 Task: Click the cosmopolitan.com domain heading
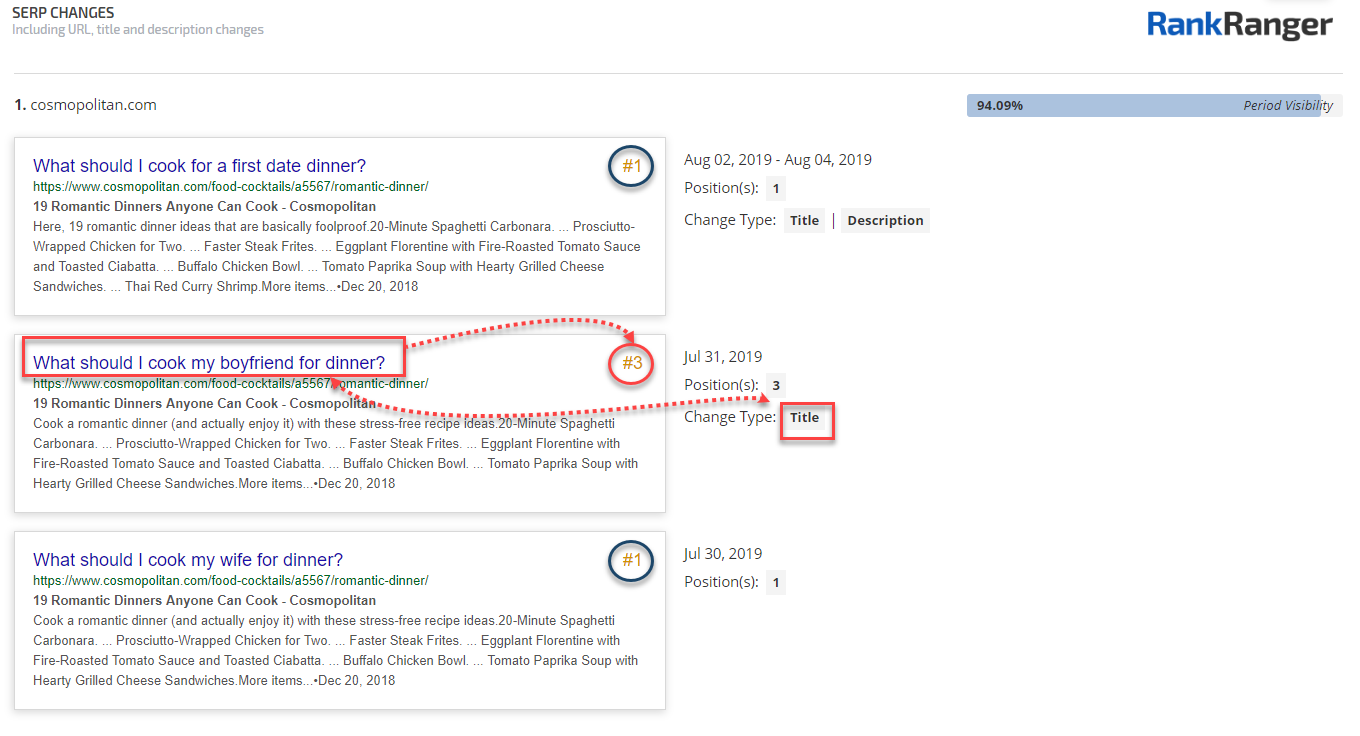[92, 105]
